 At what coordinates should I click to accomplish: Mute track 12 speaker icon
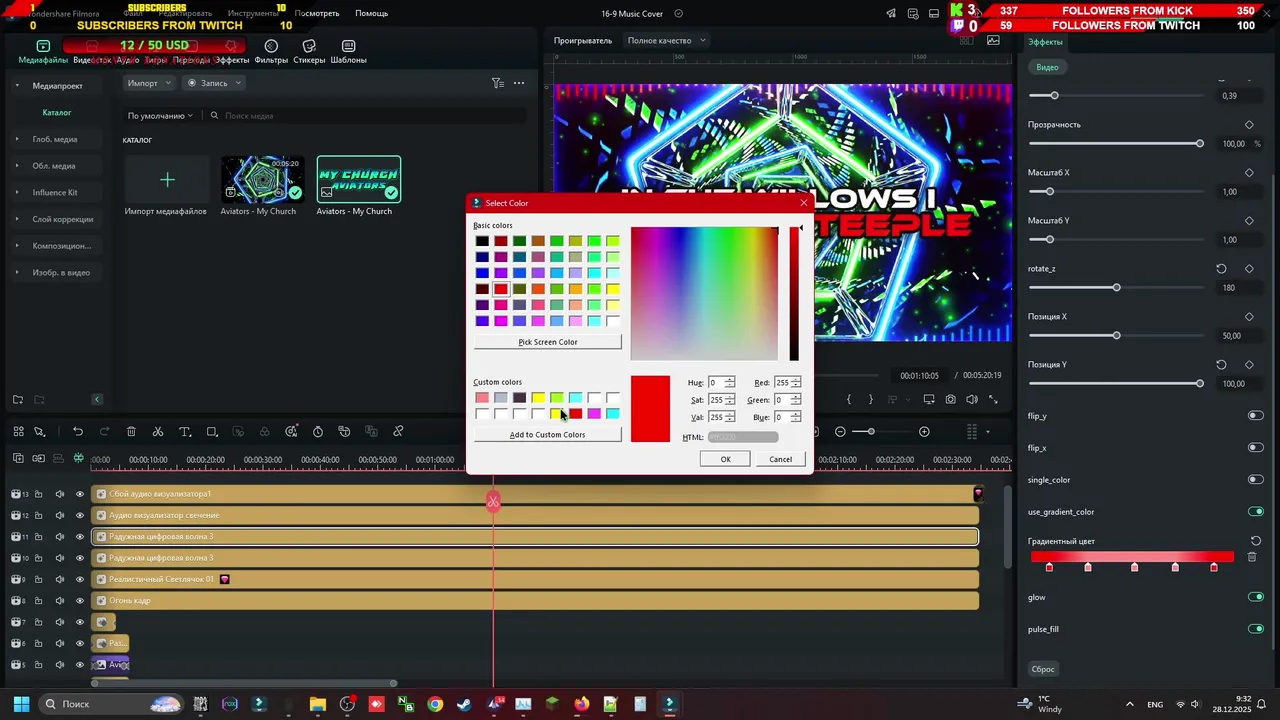point(59,515)
